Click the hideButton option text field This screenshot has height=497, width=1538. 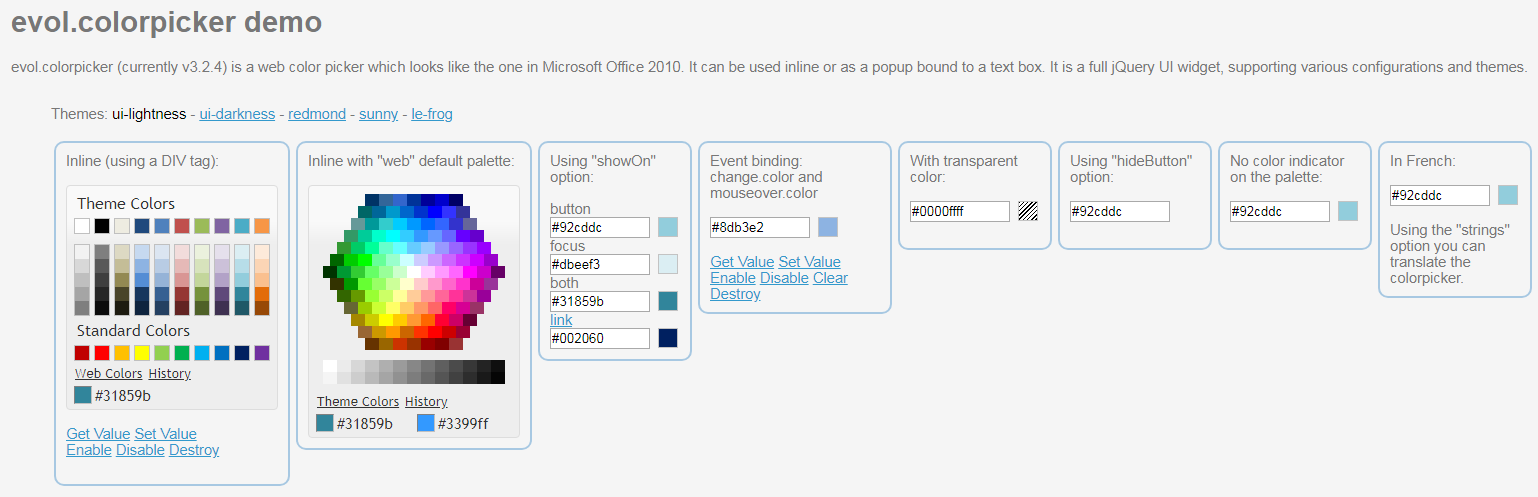(1120, 211)
